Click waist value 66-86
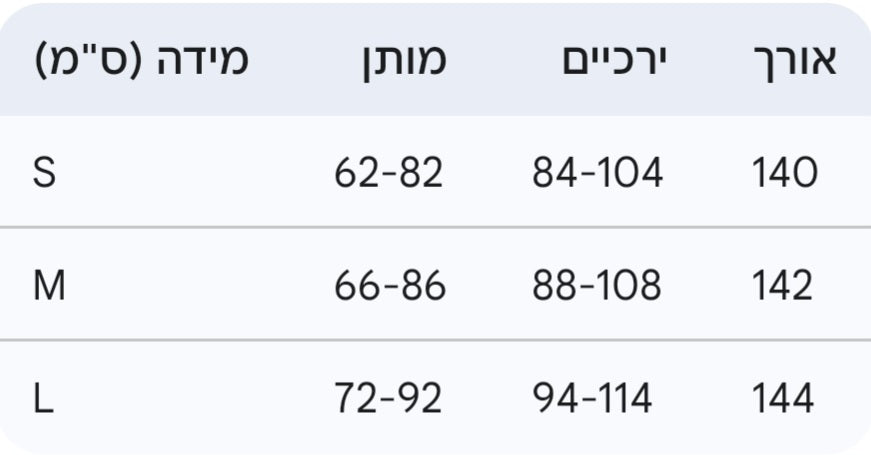 click(390, 287)
